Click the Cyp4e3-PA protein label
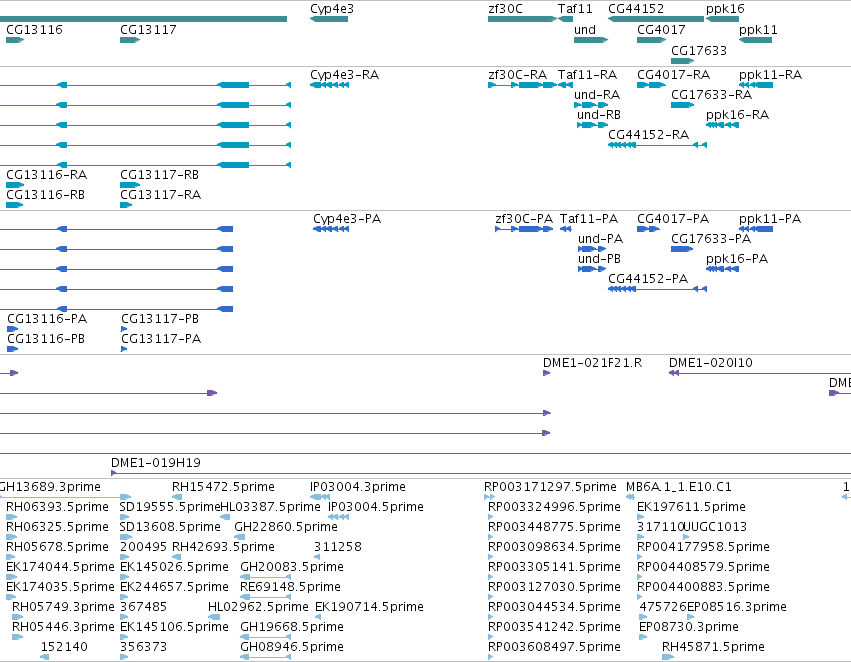This screenshot has width=851, height=662. coord(347,219)
